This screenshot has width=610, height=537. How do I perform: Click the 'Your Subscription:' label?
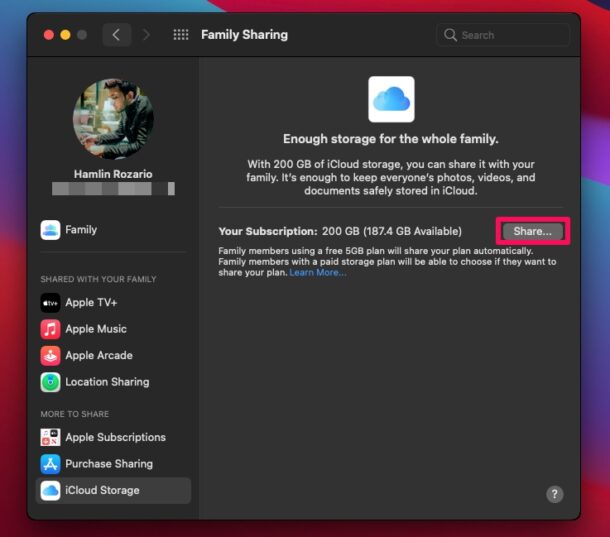pyautogui.click(x=268, y=232)
